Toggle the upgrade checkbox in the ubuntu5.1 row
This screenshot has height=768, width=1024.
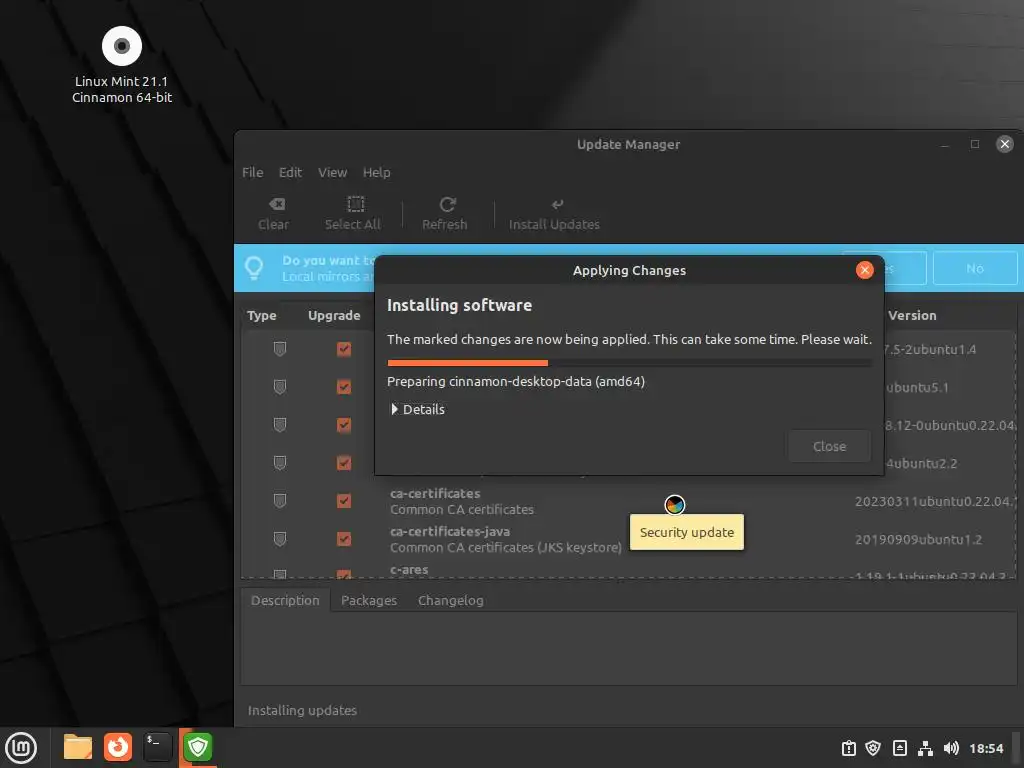(344, 387)
